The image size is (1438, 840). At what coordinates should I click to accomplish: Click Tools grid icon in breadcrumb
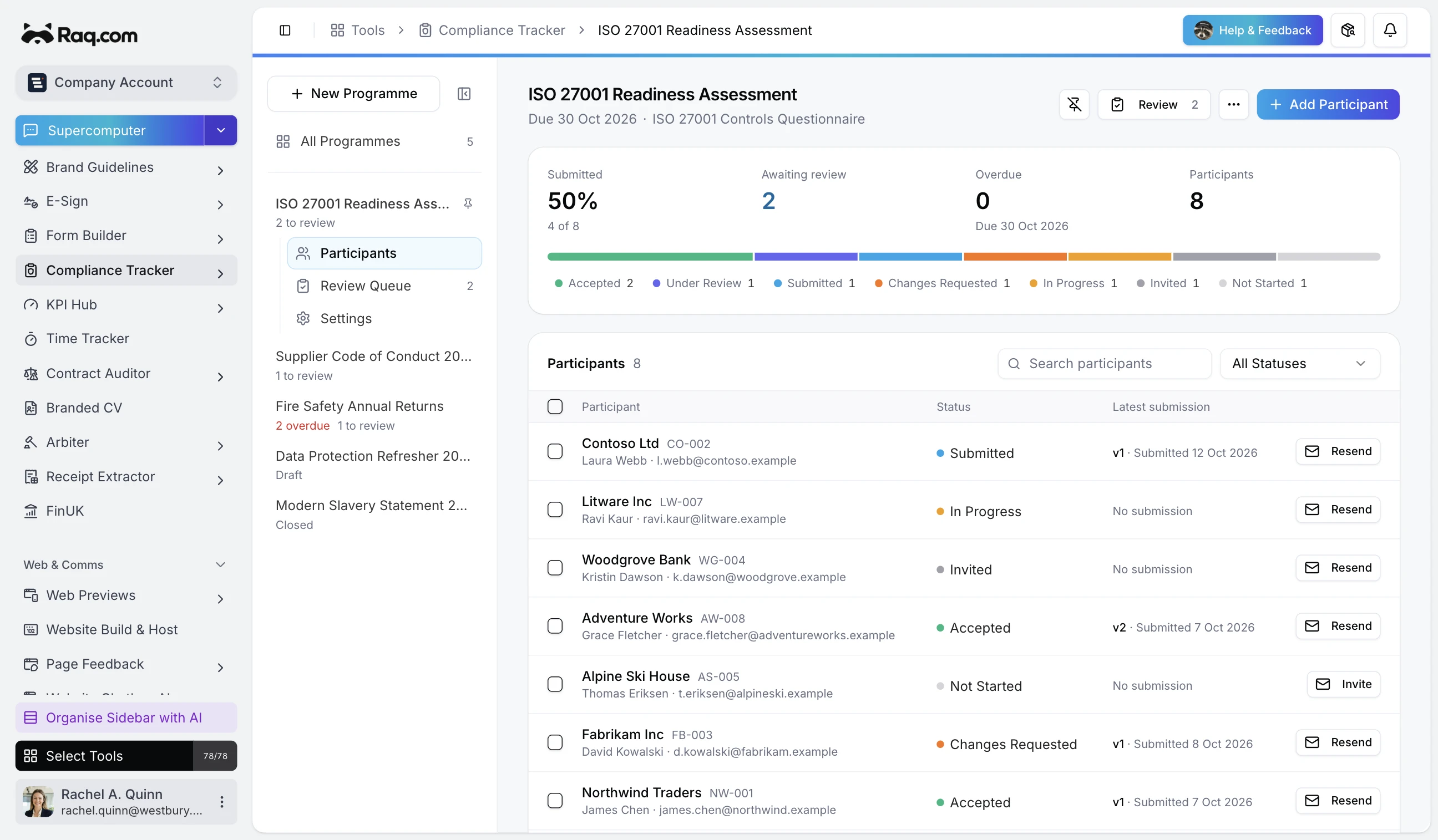(337, 30)
